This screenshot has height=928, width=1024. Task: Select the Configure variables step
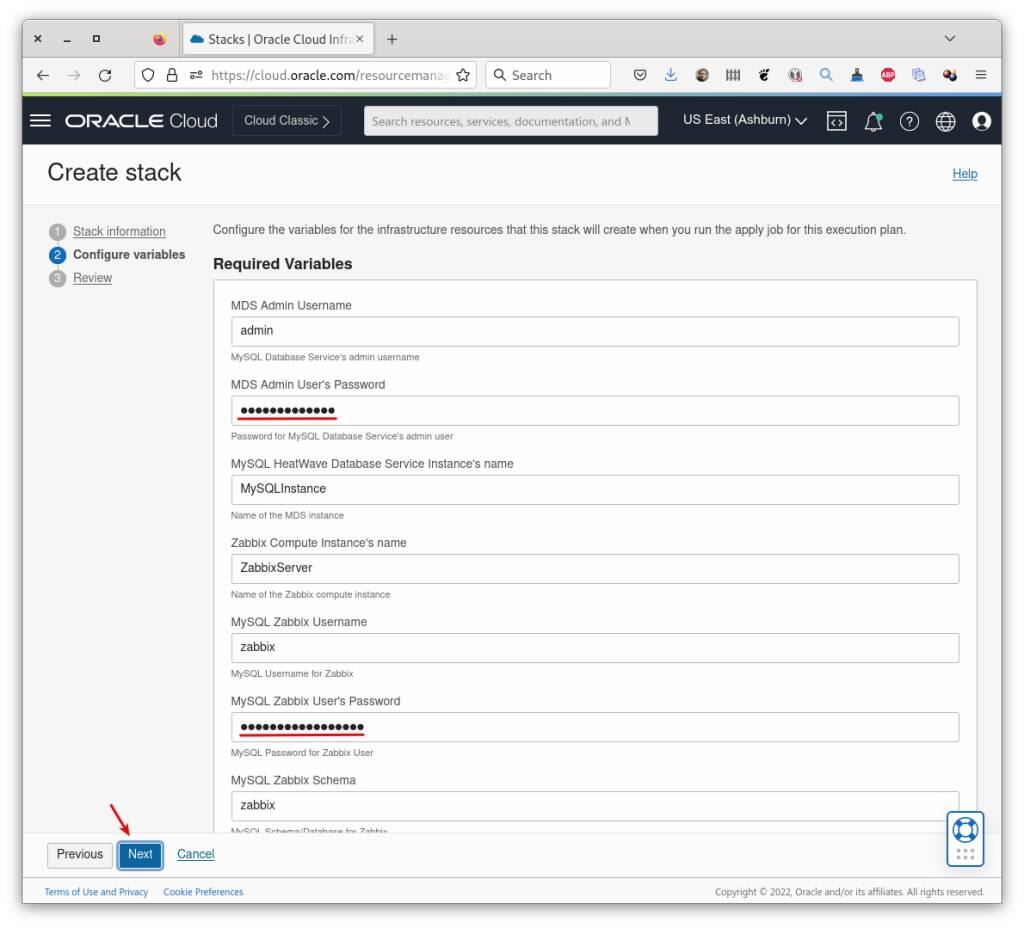[129, 255]
